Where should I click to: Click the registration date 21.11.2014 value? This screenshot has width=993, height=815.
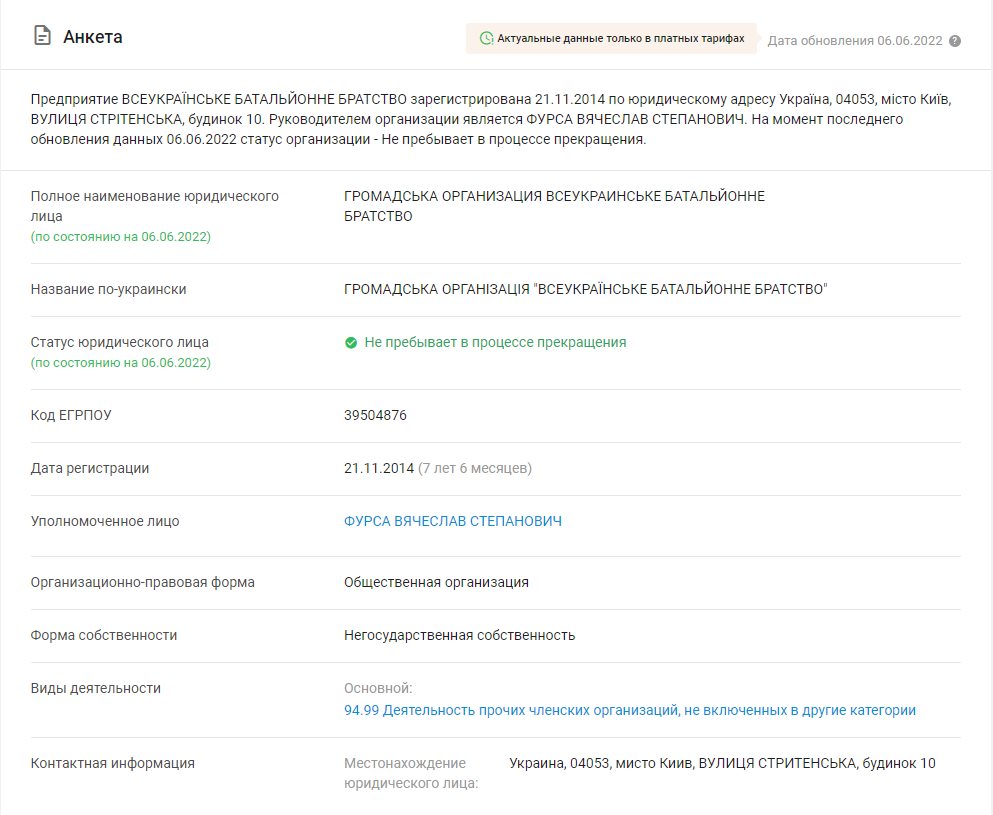[378, 468]
